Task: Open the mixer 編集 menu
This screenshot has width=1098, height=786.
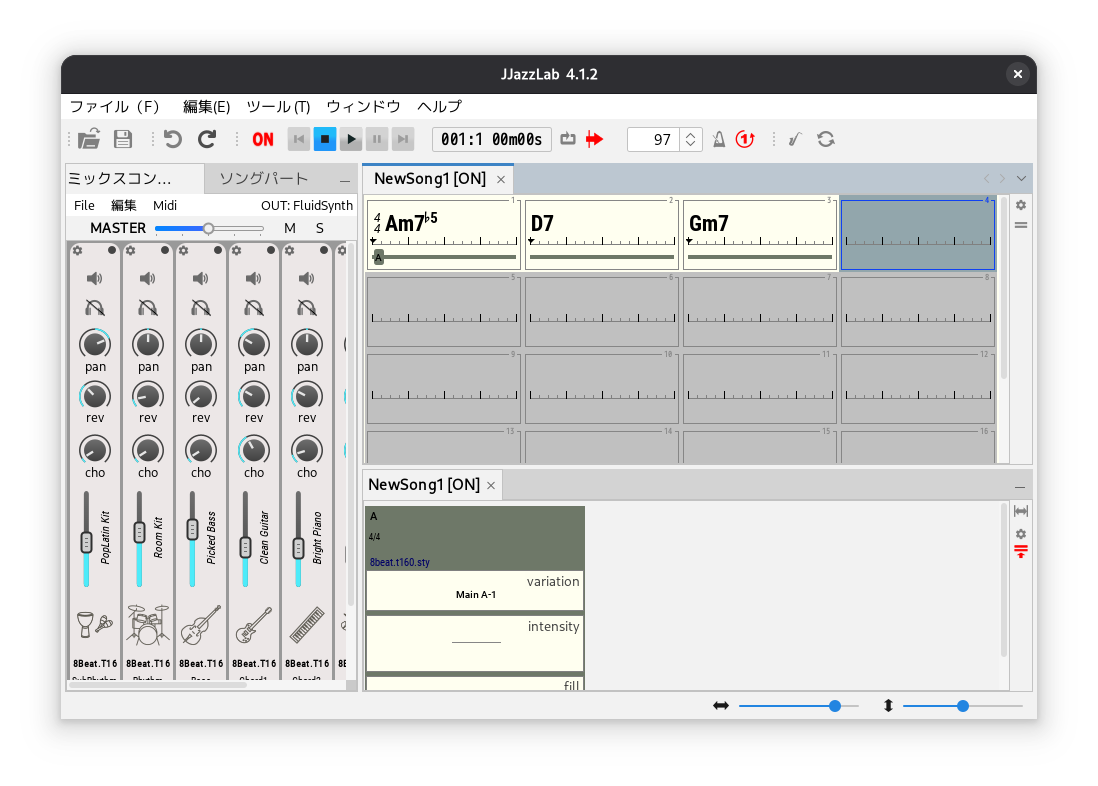Action: click(x=124, y=205)
